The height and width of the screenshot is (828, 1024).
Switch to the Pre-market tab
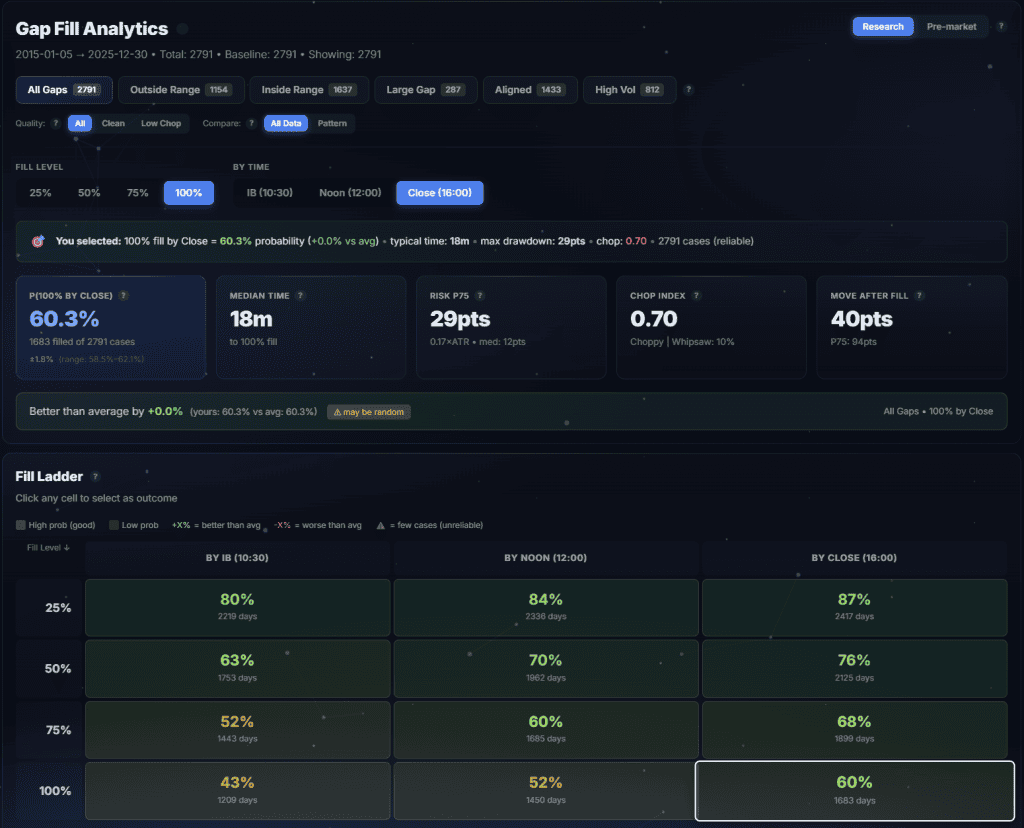[x=951, y=26]
